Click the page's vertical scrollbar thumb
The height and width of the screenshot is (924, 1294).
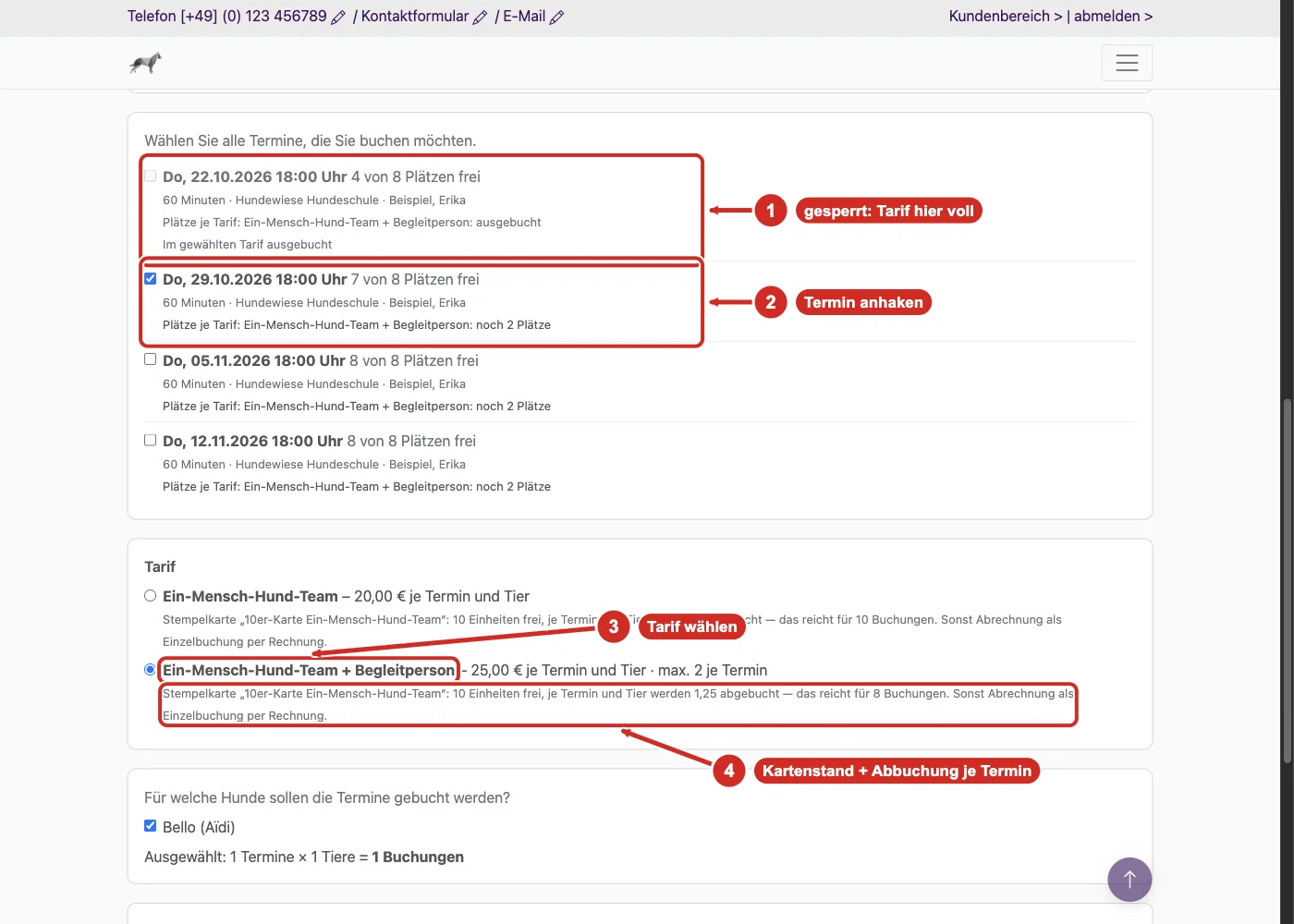click(x=1287, y=580)
